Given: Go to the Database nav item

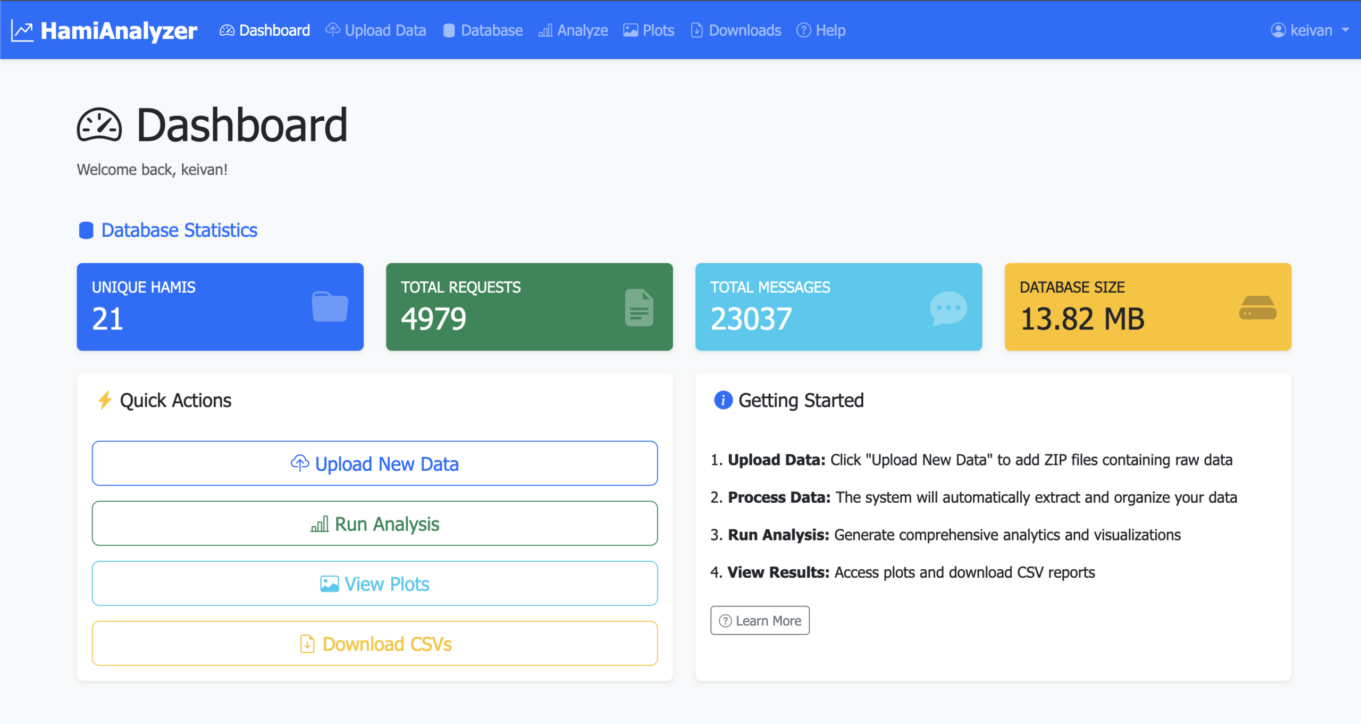Looking at the screenshot, I should point(482,30).
